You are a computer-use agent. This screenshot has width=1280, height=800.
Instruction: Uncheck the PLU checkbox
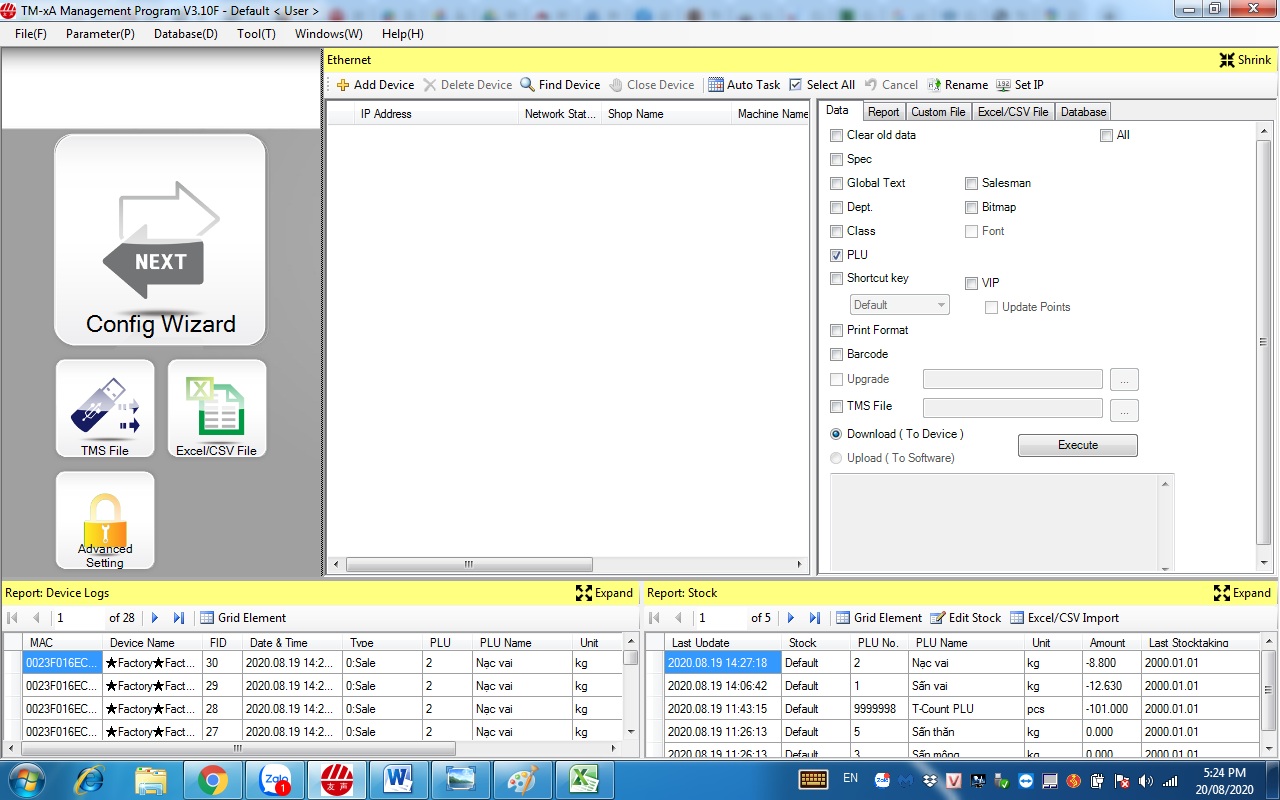coord(837,255)
